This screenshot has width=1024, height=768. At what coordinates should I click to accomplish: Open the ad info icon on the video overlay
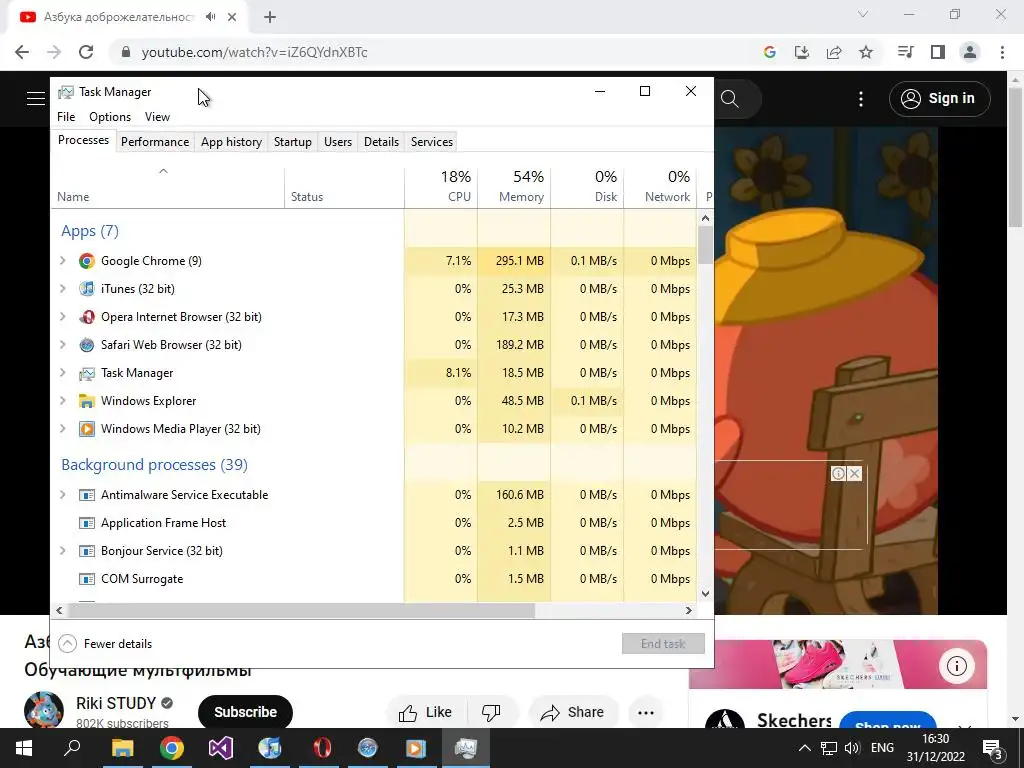point(838,473)
